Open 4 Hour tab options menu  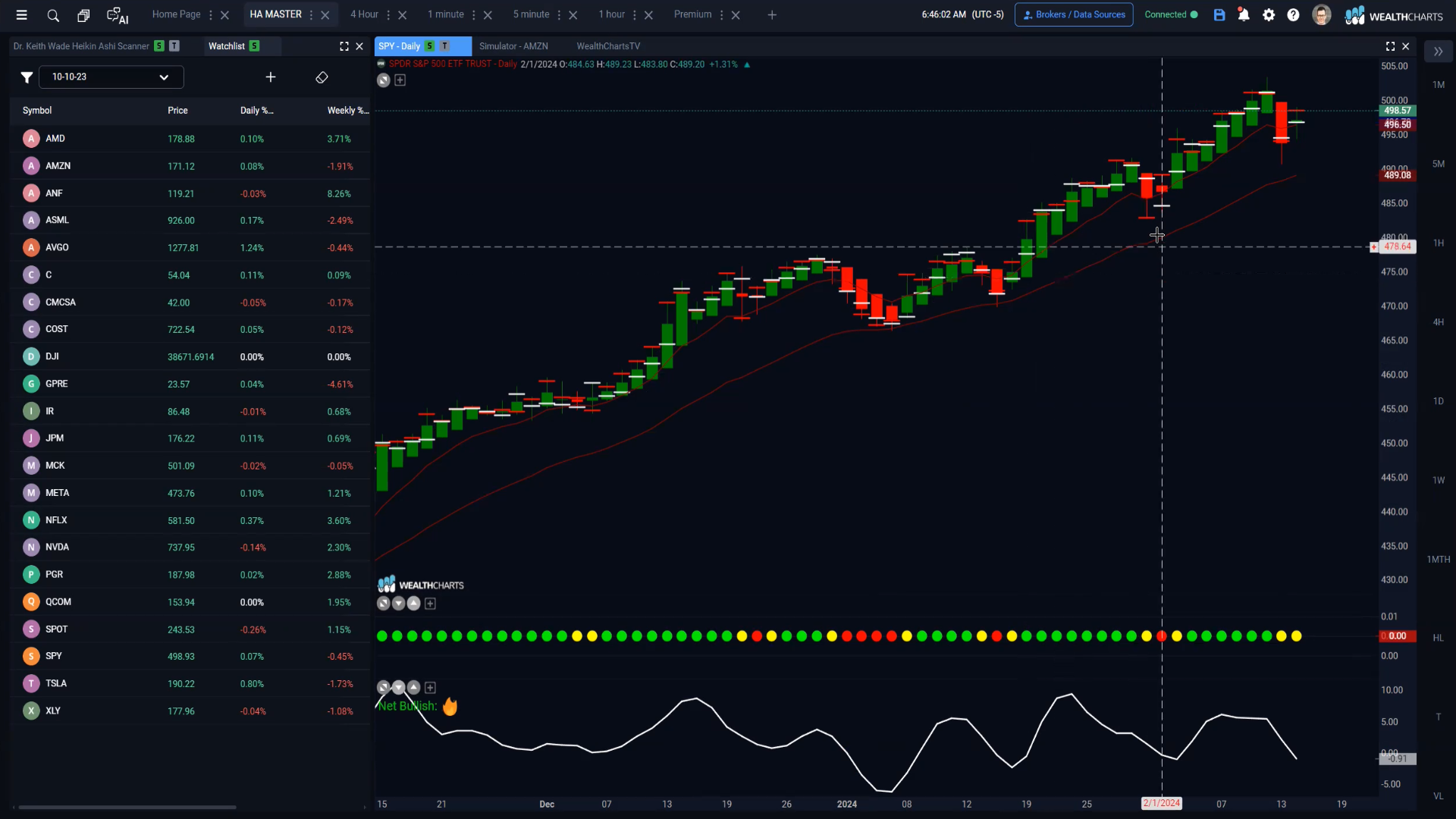pos(388,15)
